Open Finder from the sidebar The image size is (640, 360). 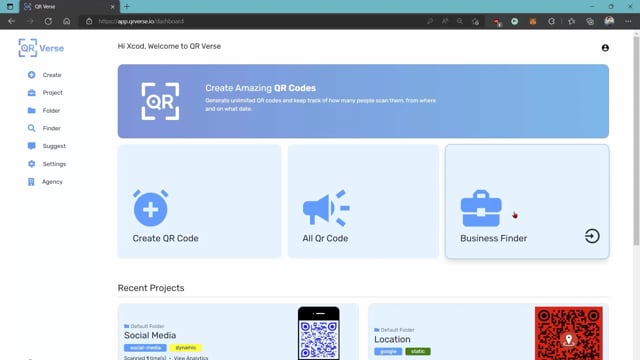(x=51, y=128)
